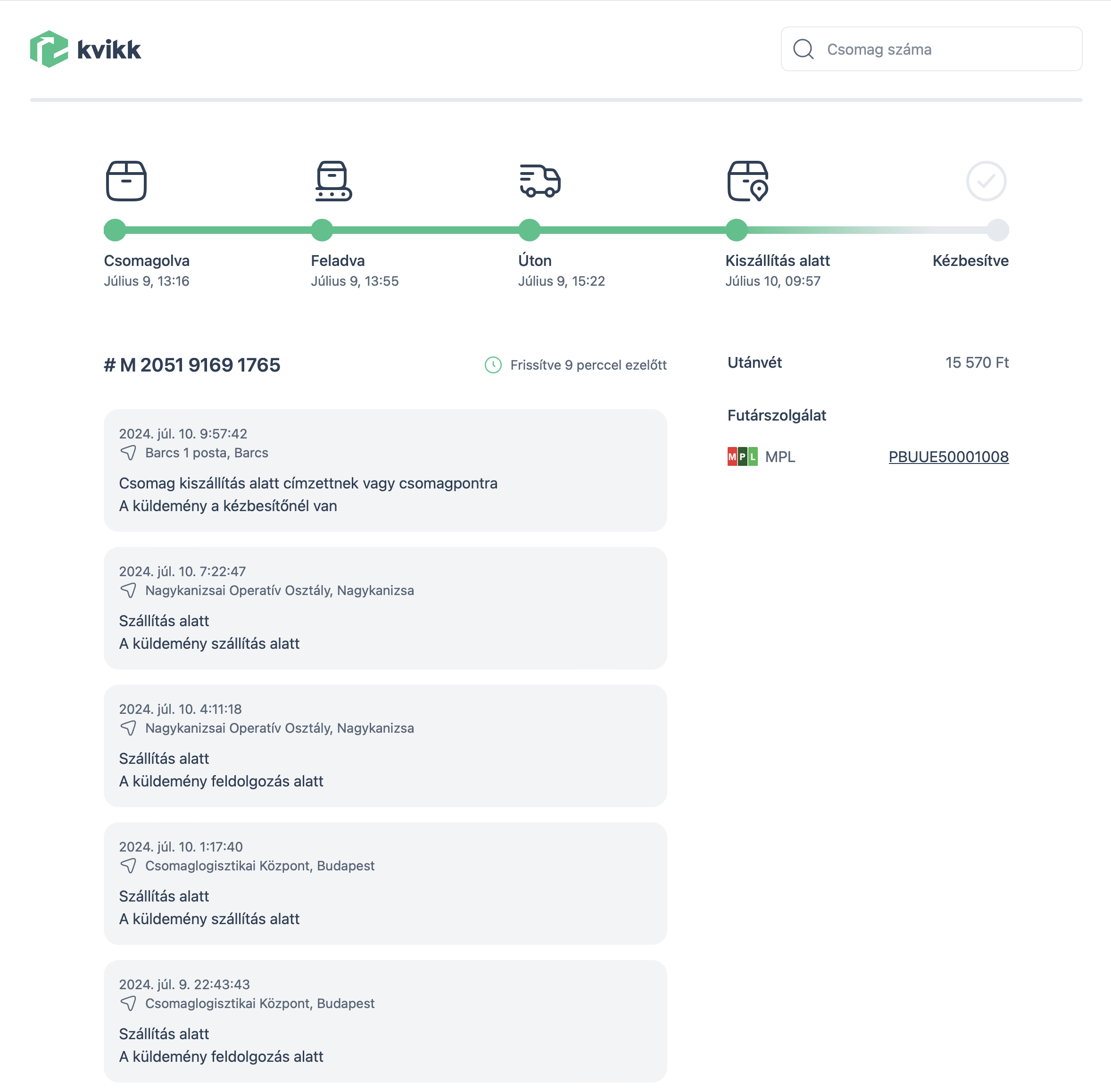Click the Úton progress dot
Viewport: 1111px width, 1092px height.
coord(529,230)
